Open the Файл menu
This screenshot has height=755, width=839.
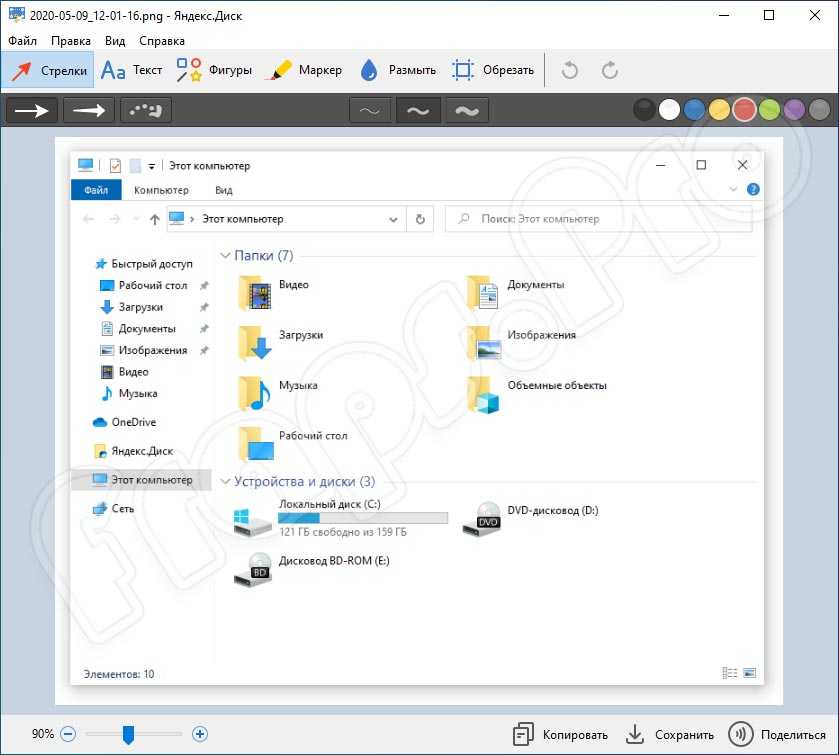coord(23,41)
